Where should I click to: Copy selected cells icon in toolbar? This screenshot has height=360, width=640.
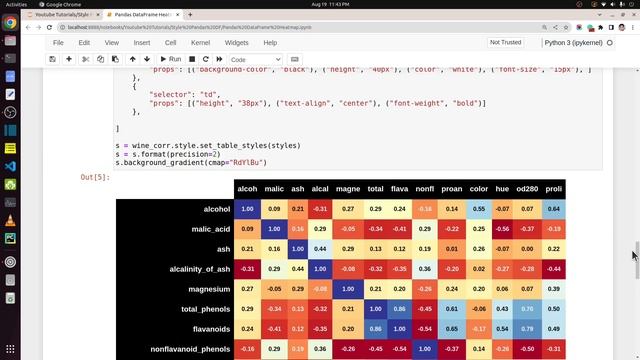point(100,59)
